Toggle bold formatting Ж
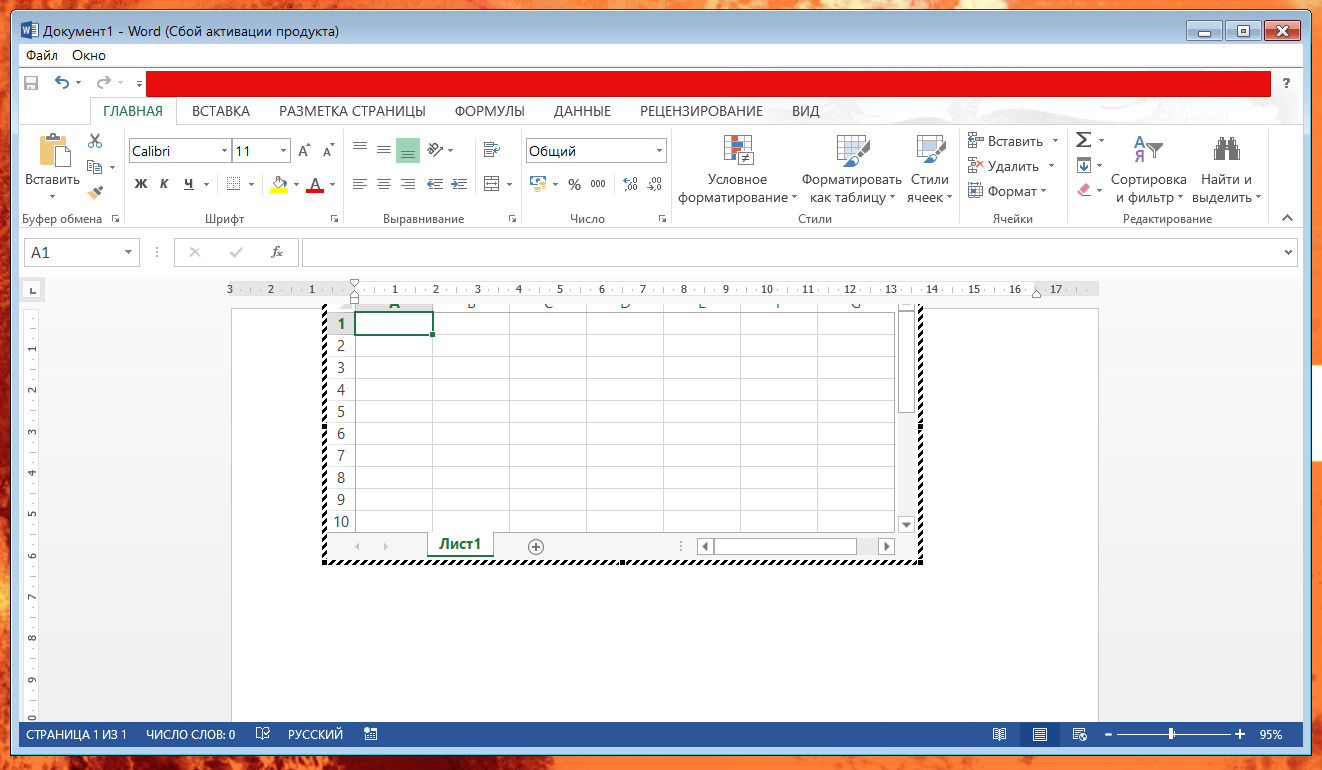 coord(141,184)
